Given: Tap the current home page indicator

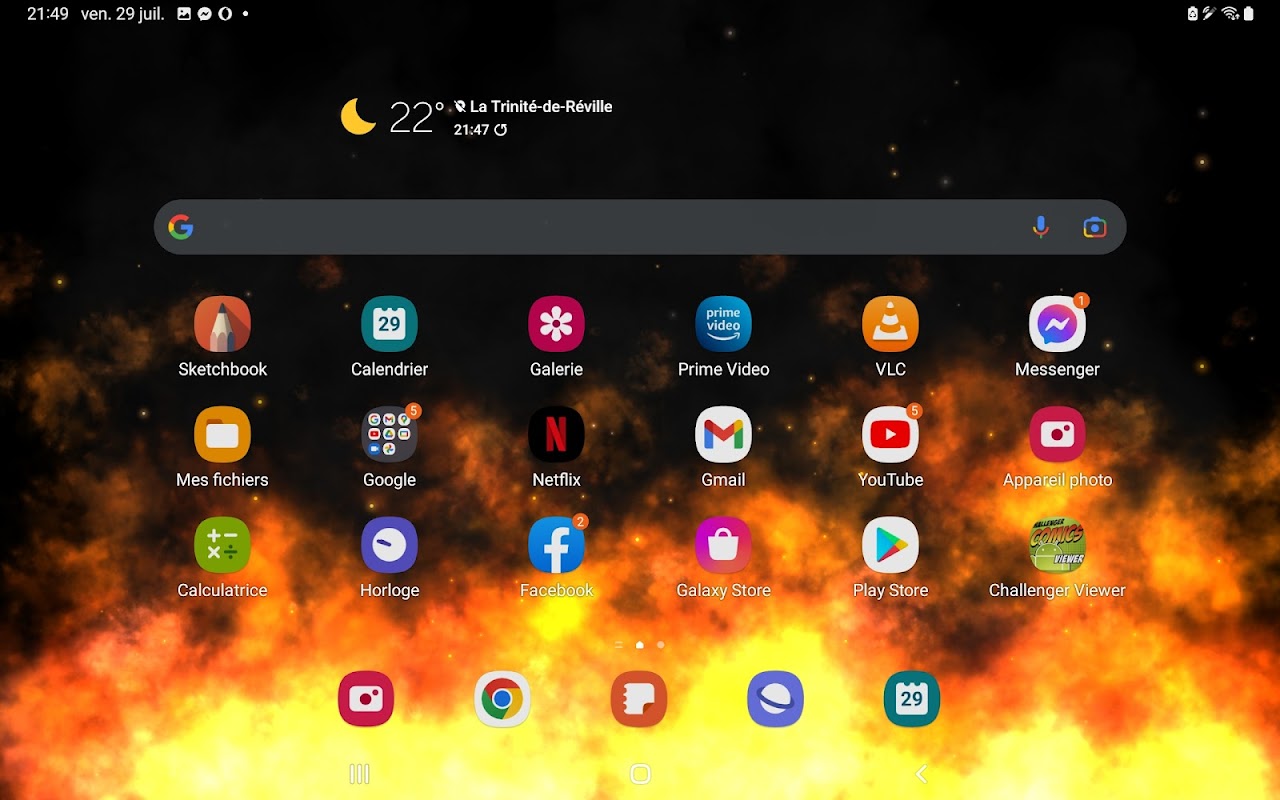Looking at the screenshot, I should [x=640, y=645].
